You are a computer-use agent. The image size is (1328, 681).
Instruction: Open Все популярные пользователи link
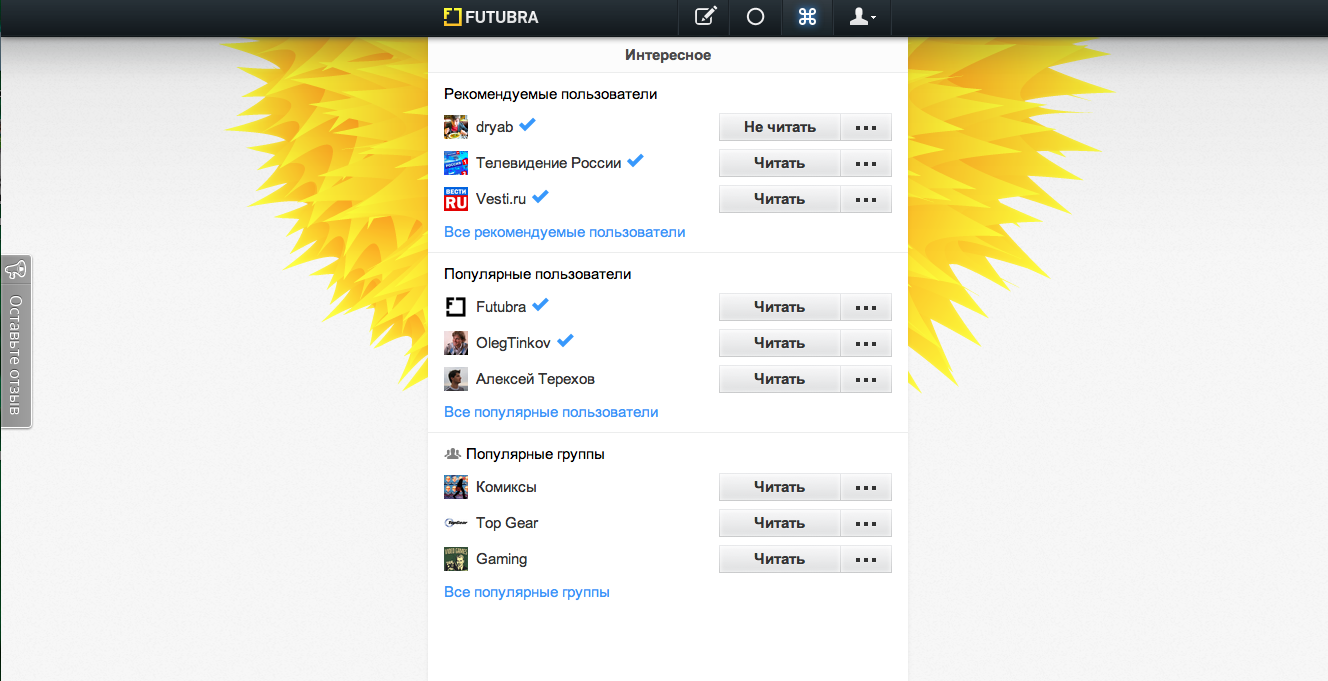[551, 412]
